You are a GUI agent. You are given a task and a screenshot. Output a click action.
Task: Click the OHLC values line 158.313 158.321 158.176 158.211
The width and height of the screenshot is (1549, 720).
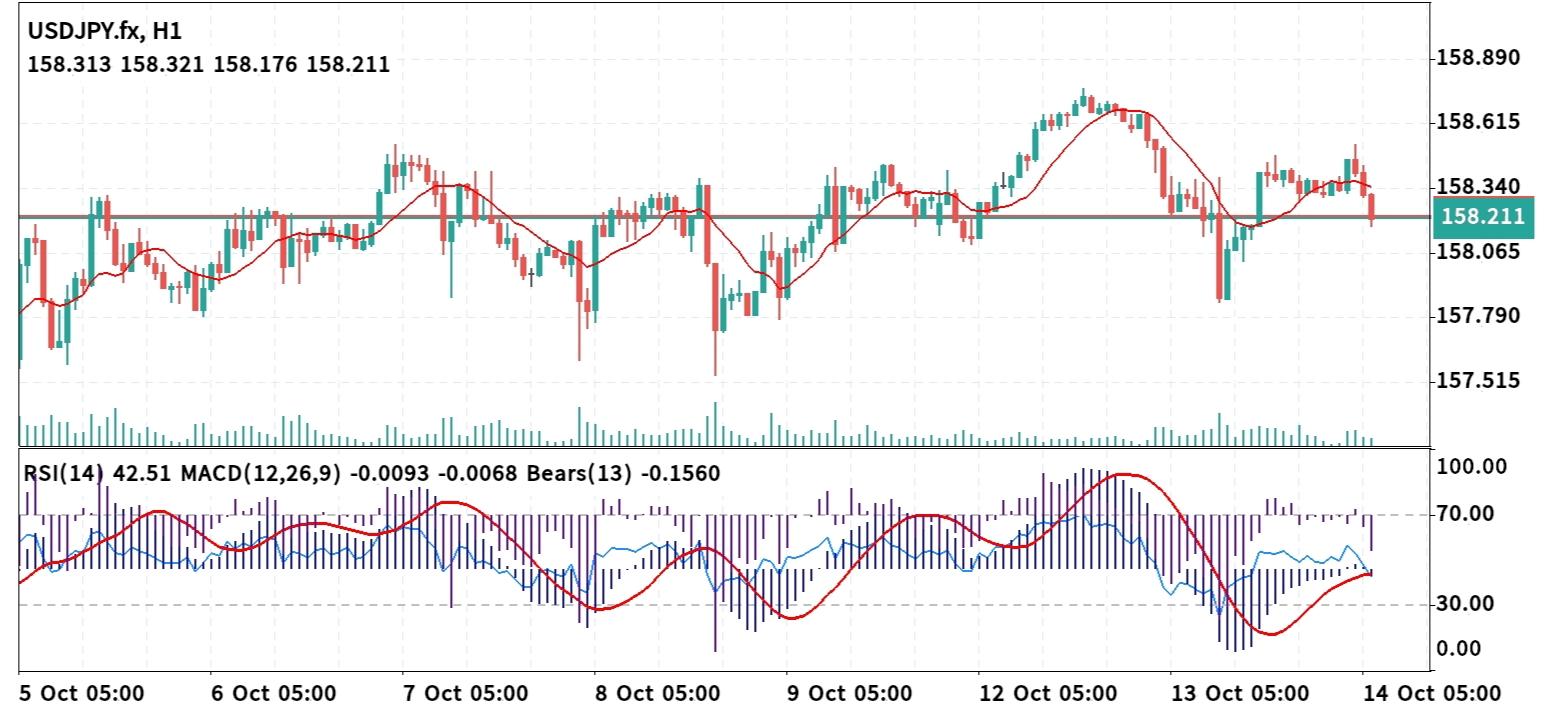click(x=209, y=65)
